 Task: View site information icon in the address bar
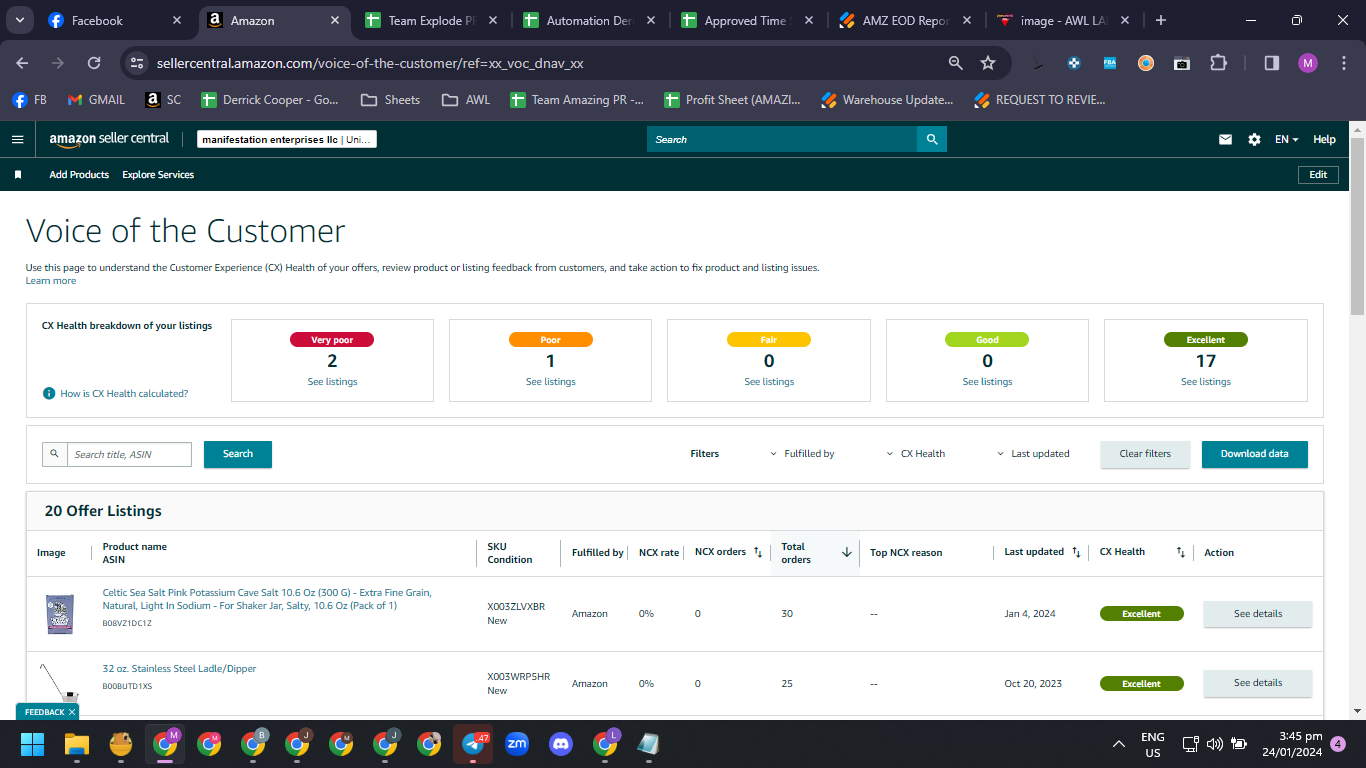point(138,63)
